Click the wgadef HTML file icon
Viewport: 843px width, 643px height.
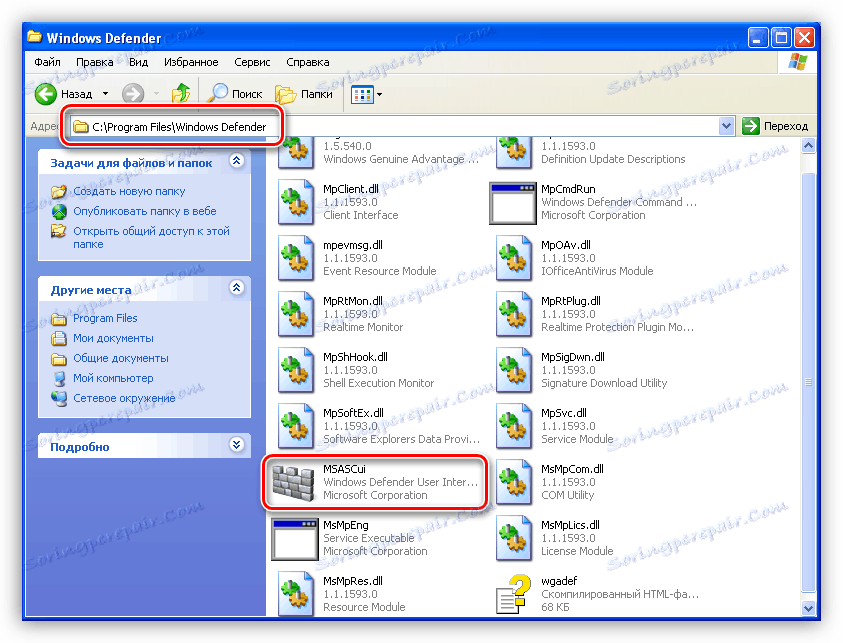(513, 593)
